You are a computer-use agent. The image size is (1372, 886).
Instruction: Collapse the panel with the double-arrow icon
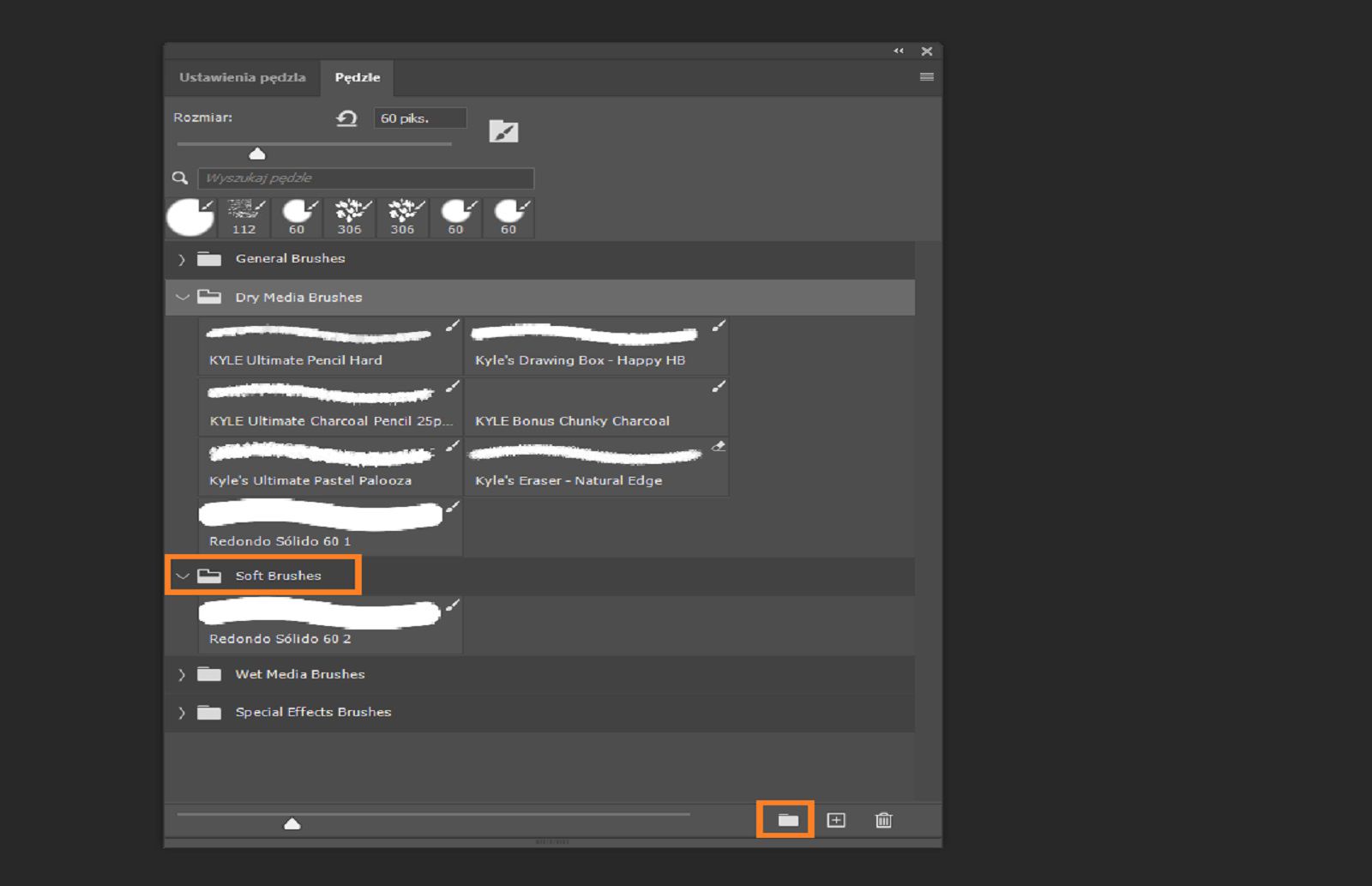pyautogui.click(x=899, y=51)
